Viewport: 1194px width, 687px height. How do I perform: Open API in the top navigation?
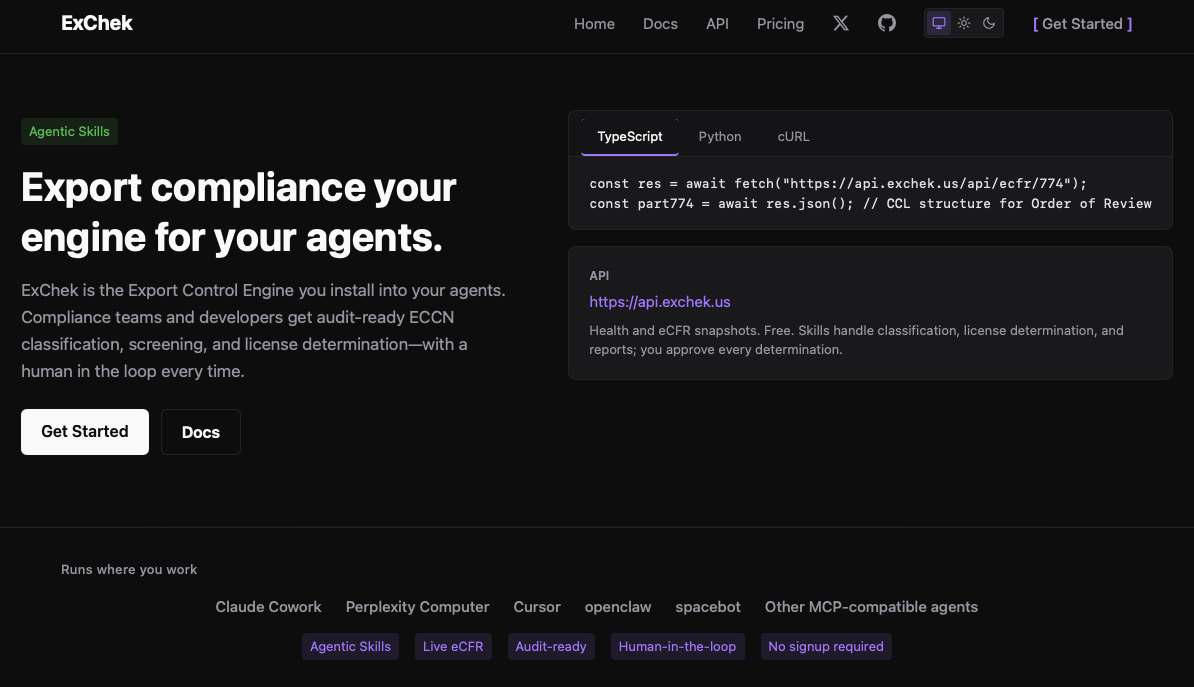pyautogui.click(x=717, y=24)
